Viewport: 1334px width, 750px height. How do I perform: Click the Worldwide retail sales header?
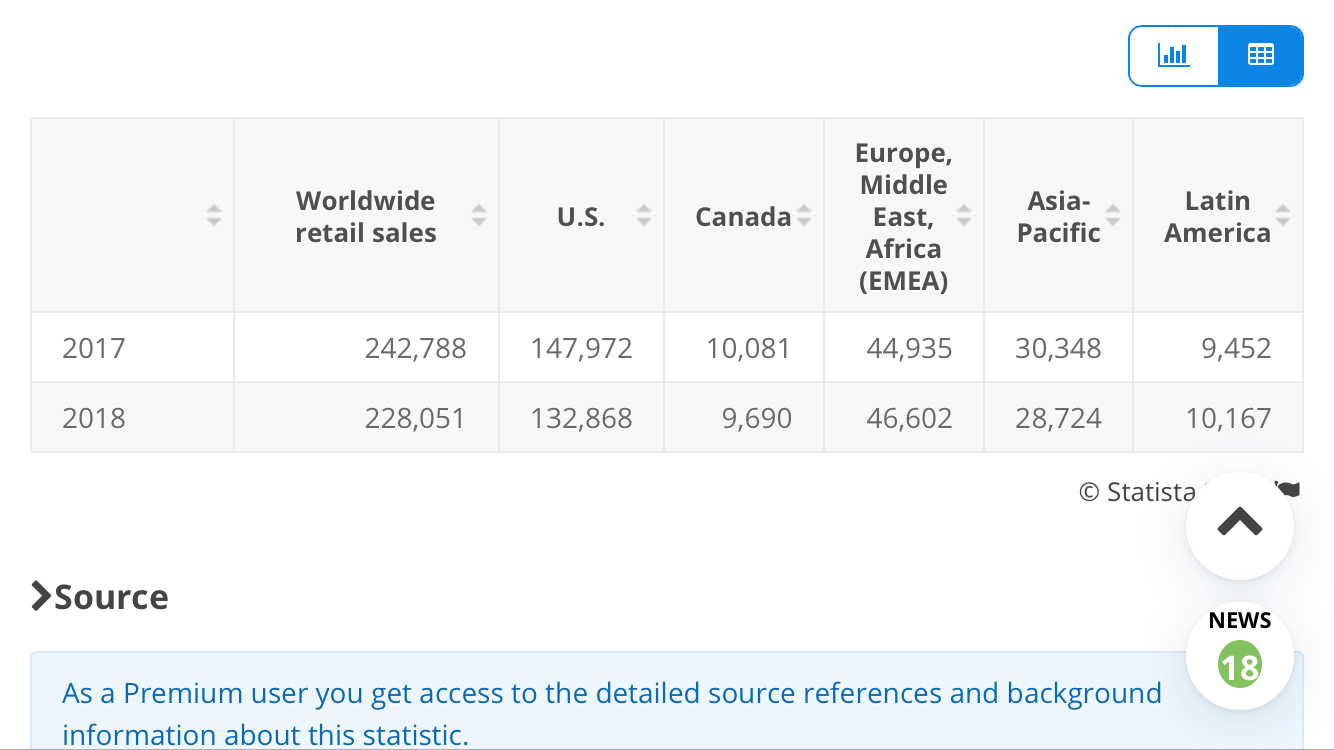tap(366, 217)
